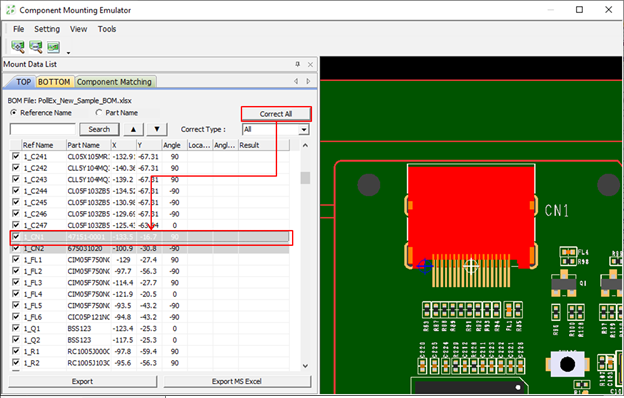The height and width of the screenshot is (398, 624).
Task: Click the tab scroll left arrow
Action: click(x=296, y=81)
